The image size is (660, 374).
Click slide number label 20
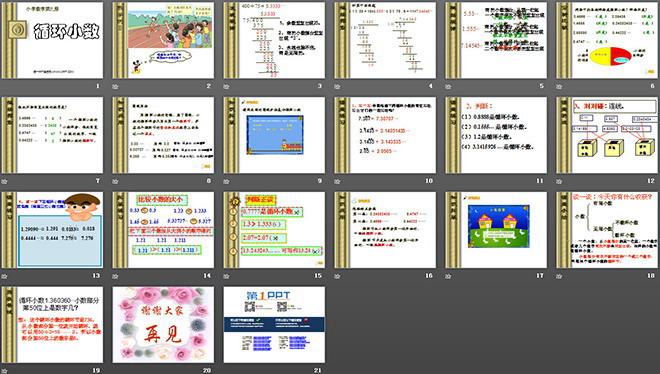[207, 370]
